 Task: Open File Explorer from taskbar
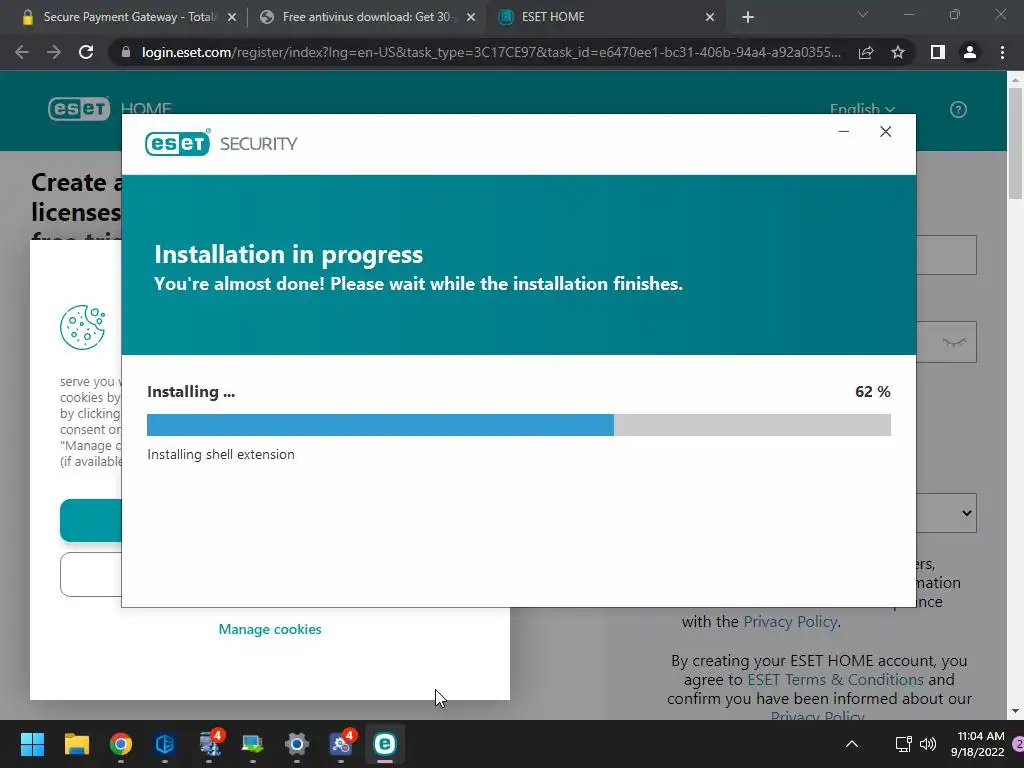[x=76, y=744]
